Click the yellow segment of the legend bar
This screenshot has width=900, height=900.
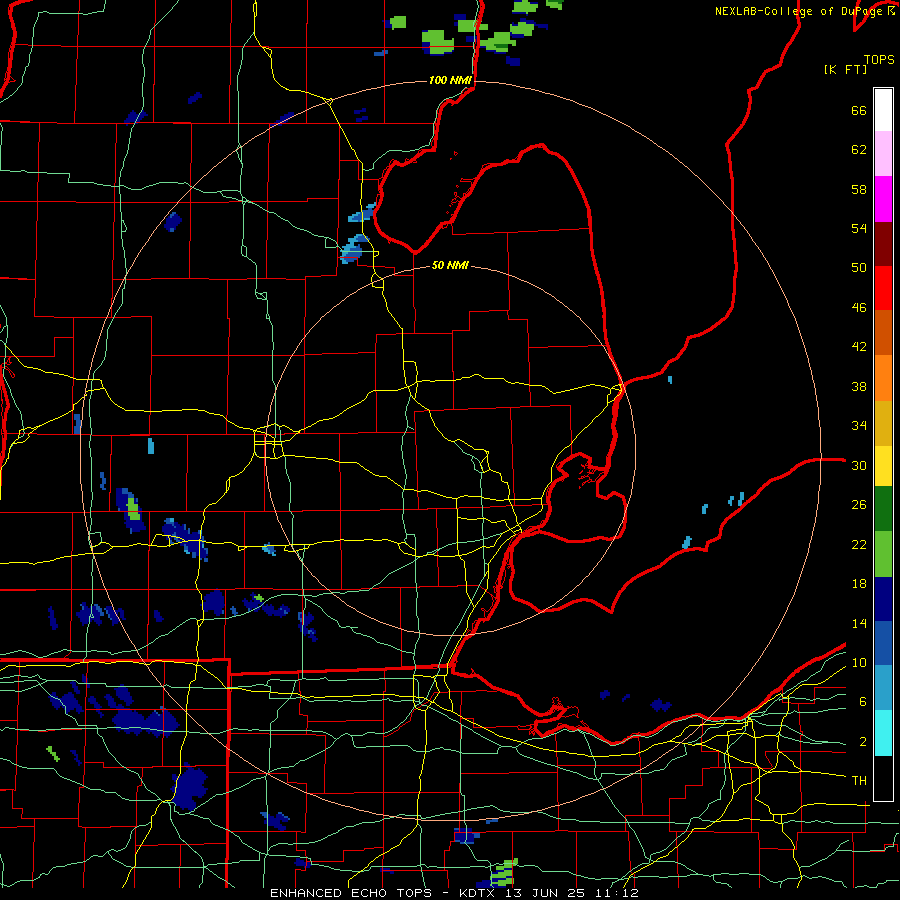[883, 466]
